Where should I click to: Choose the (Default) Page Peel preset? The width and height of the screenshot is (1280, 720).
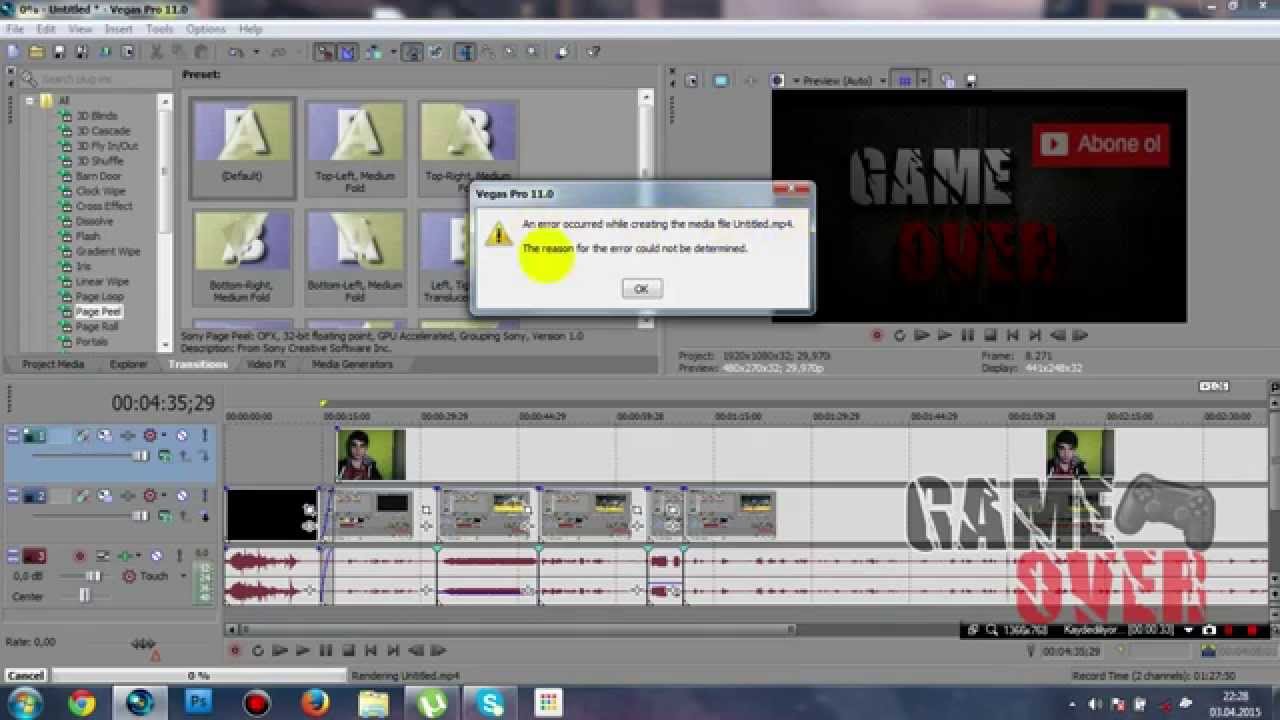point(242,147)
